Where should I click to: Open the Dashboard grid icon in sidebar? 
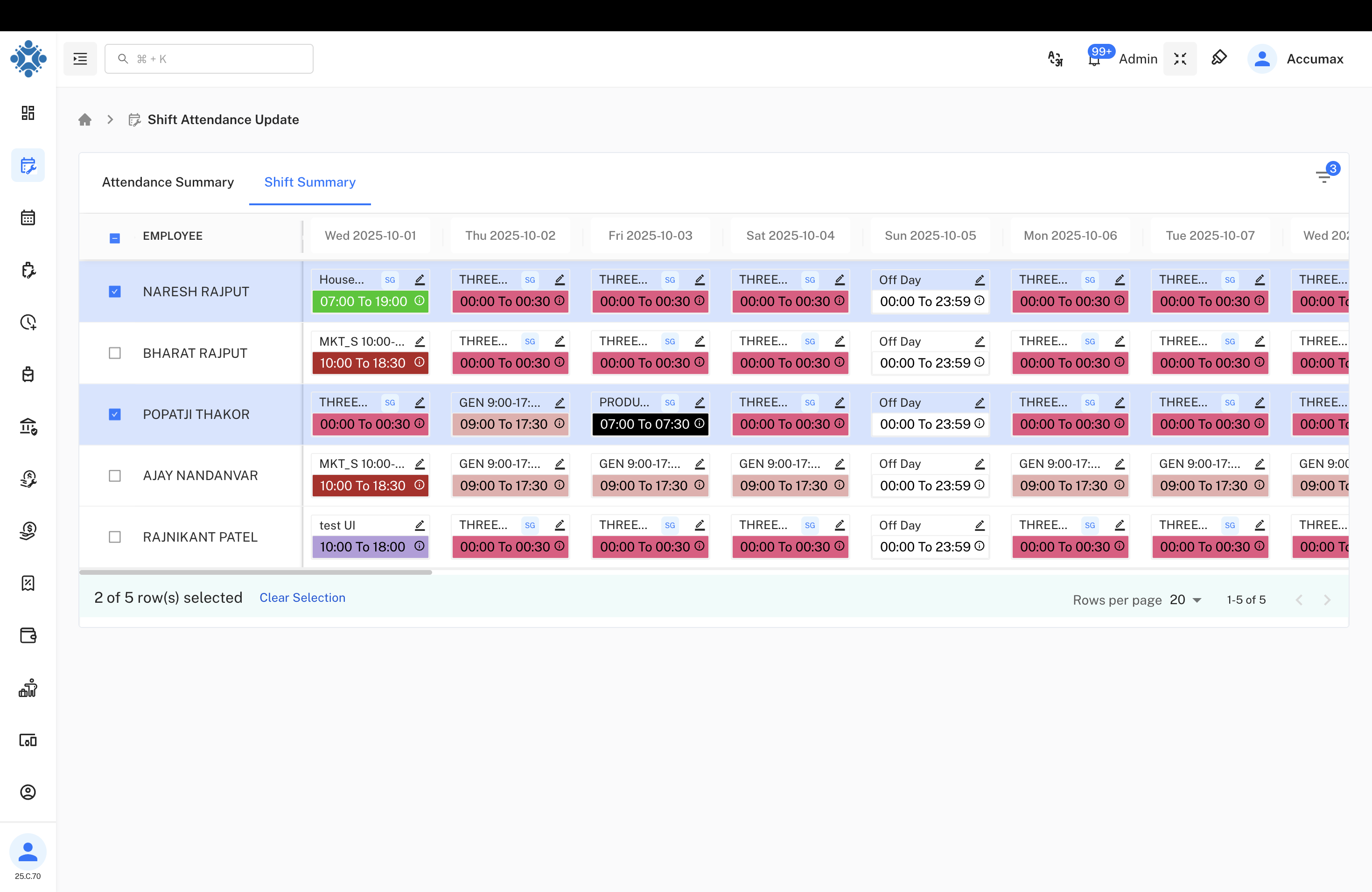click(x=28, y=113)
